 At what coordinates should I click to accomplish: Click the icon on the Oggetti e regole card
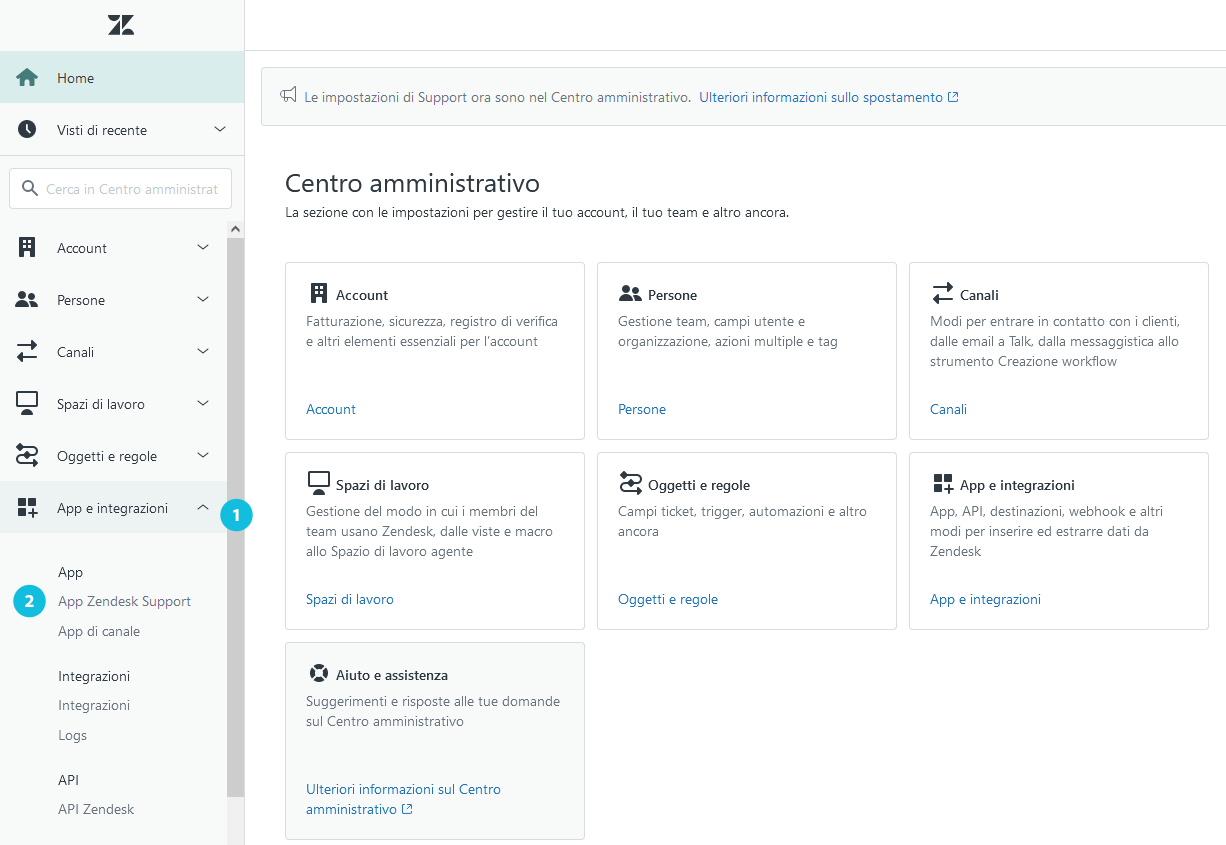[x=630, y=484]
